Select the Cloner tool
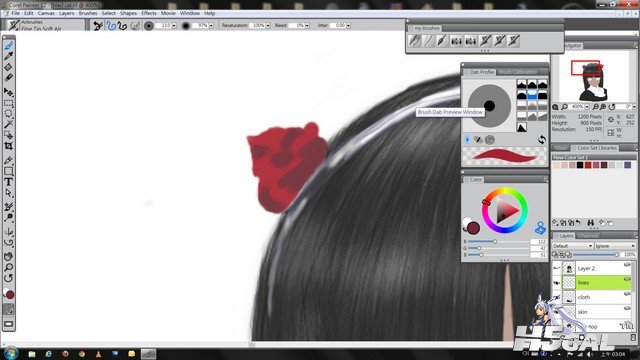 tap(9, 207)
